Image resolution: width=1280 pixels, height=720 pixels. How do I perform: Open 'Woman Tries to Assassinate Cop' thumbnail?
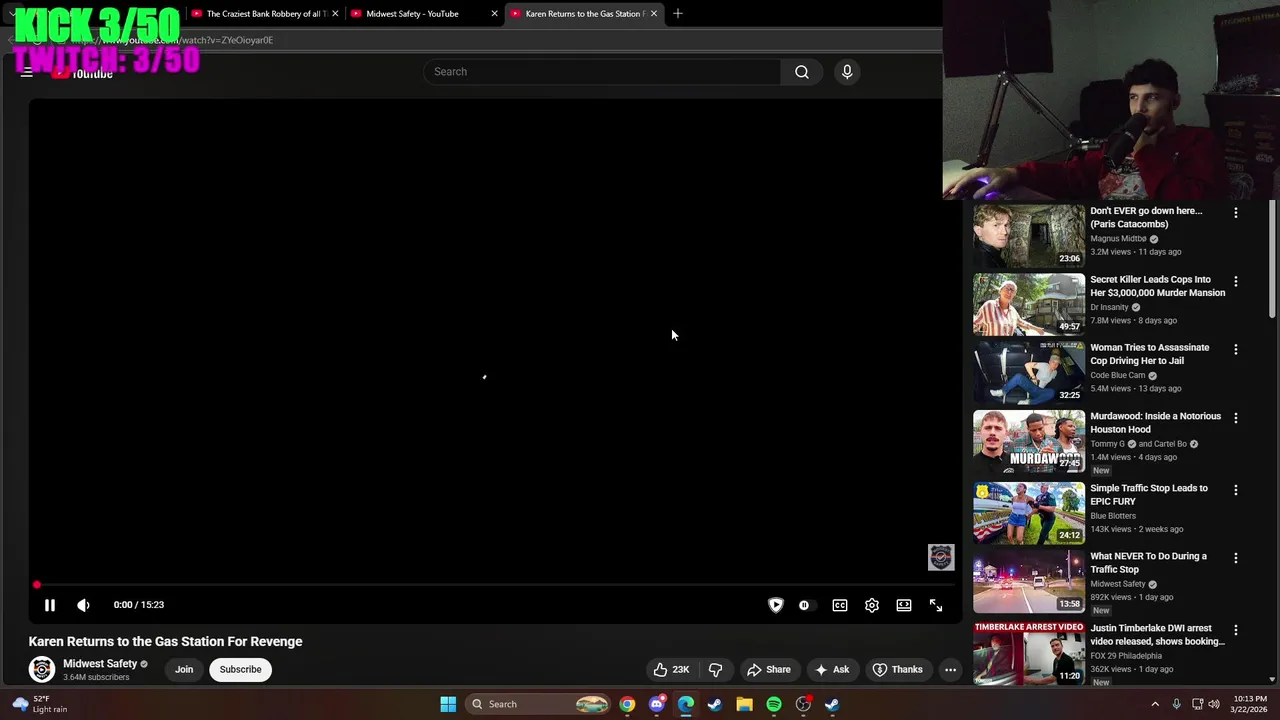click(x=1029, y=372)
